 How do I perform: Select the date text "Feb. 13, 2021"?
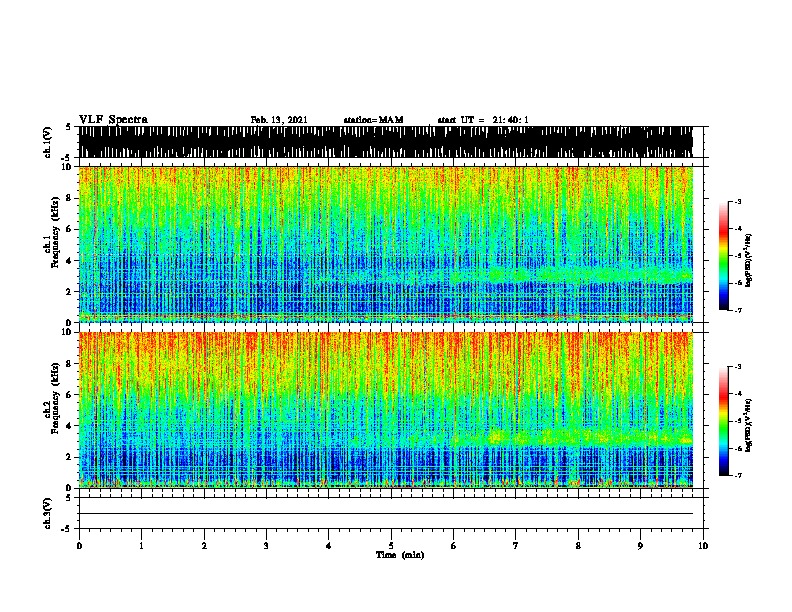[x=279, y=120]
